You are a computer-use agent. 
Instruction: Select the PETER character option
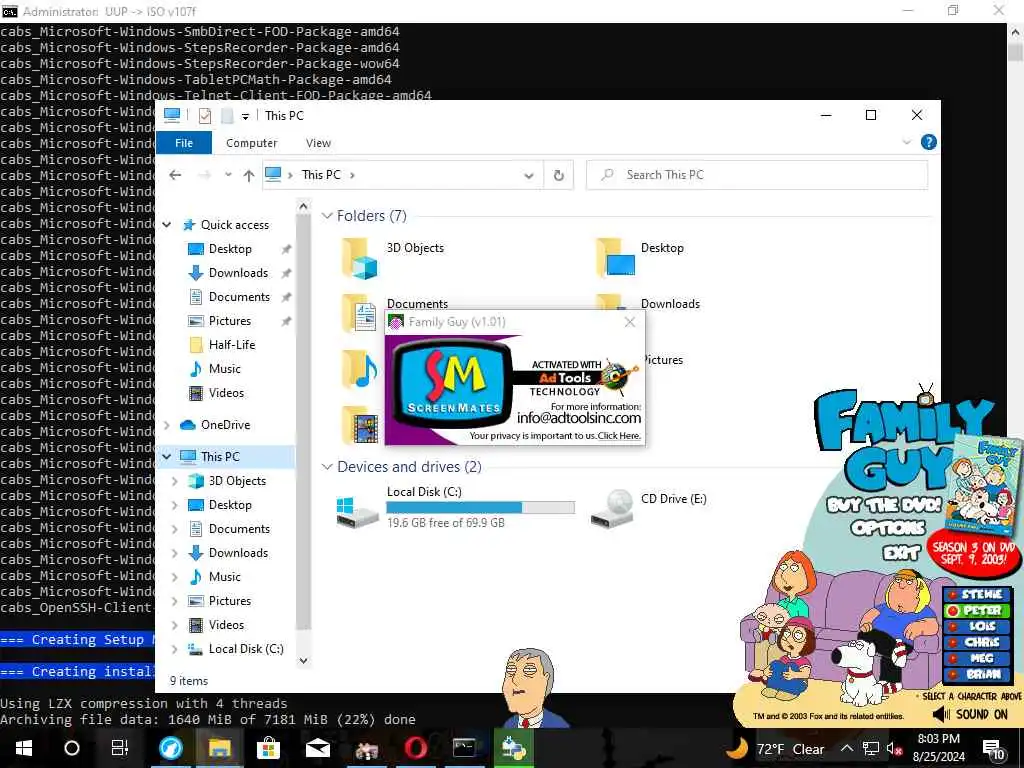coord(976,611)
